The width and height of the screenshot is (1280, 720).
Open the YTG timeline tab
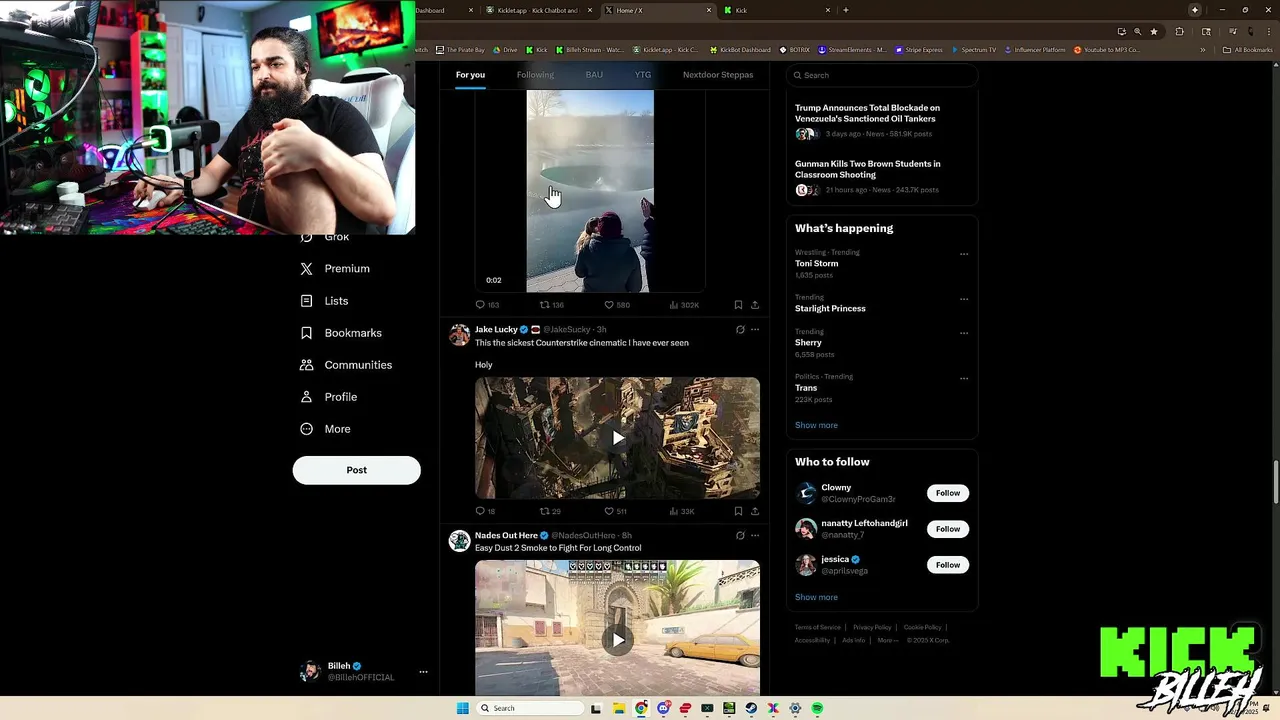click(x=643, y=75)
